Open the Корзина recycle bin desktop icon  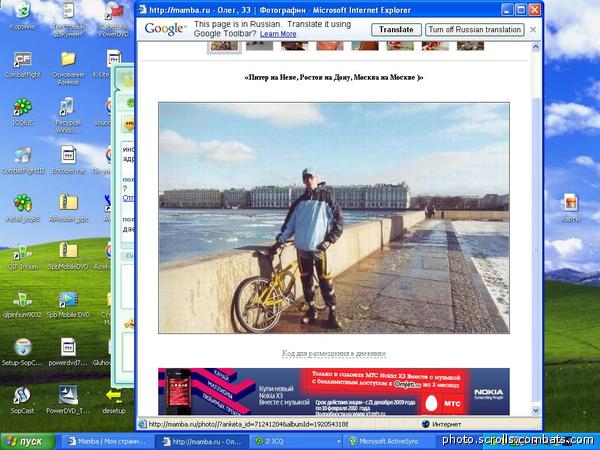coord(22,15)
